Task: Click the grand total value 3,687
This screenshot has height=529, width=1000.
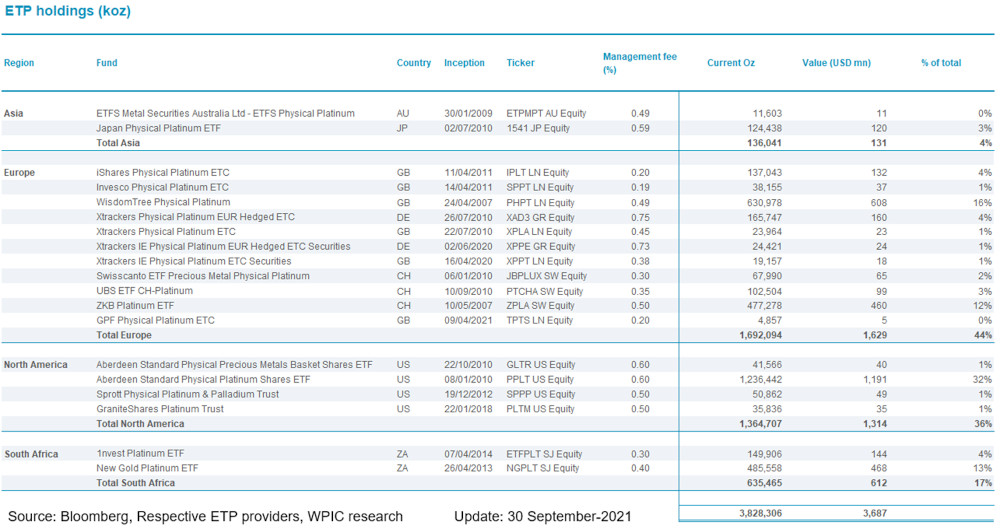Action: pyautogui.click(x=874, y=513)
